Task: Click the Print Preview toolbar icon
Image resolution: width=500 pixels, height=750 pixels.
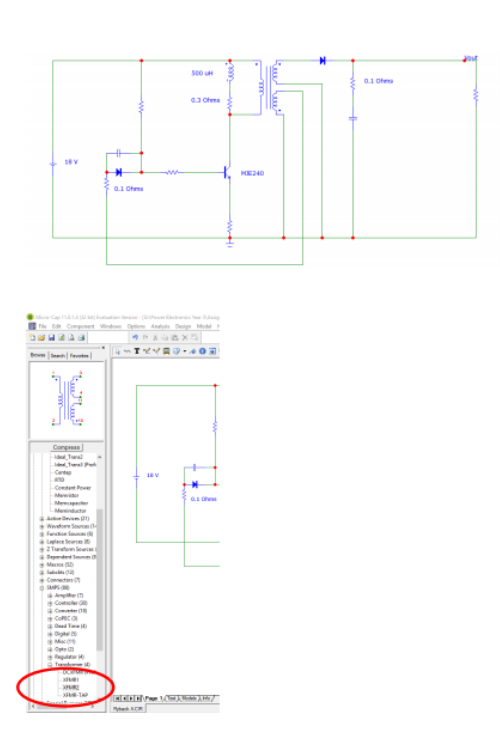Action: [x=71, y=338]
